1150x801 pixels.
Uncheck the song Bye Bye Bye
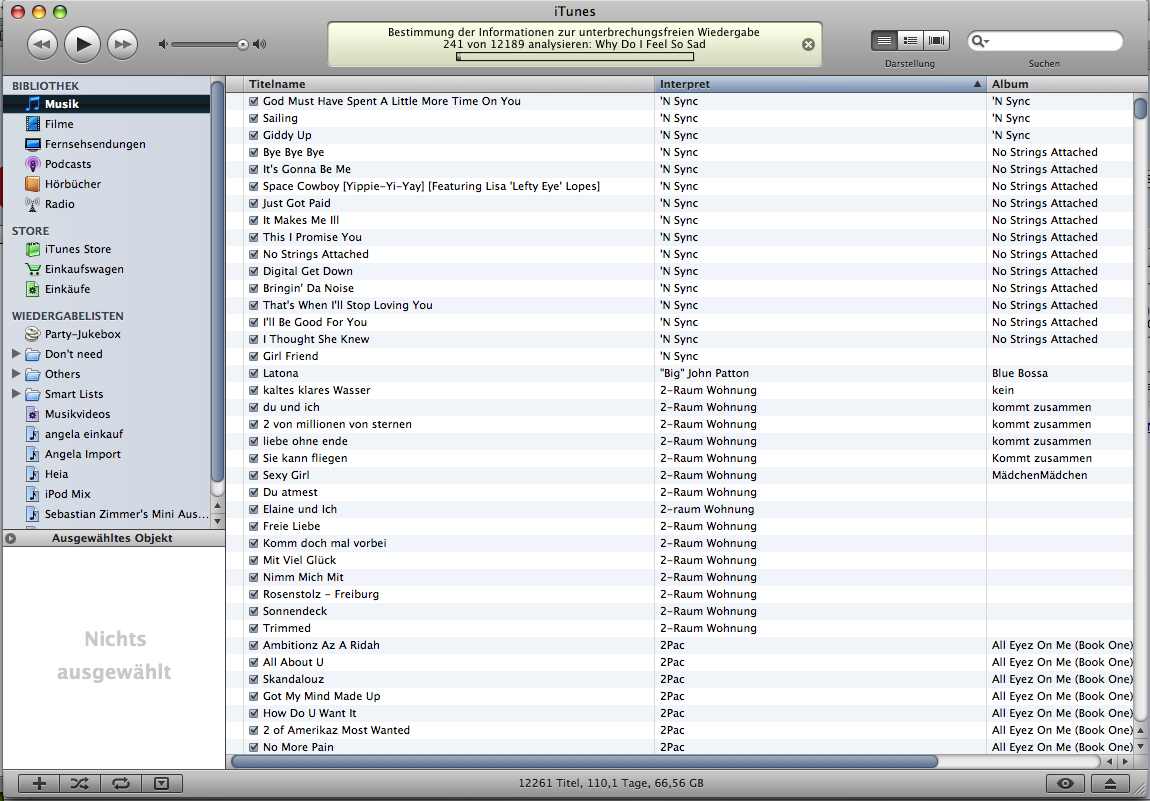(x=254, y=152)
